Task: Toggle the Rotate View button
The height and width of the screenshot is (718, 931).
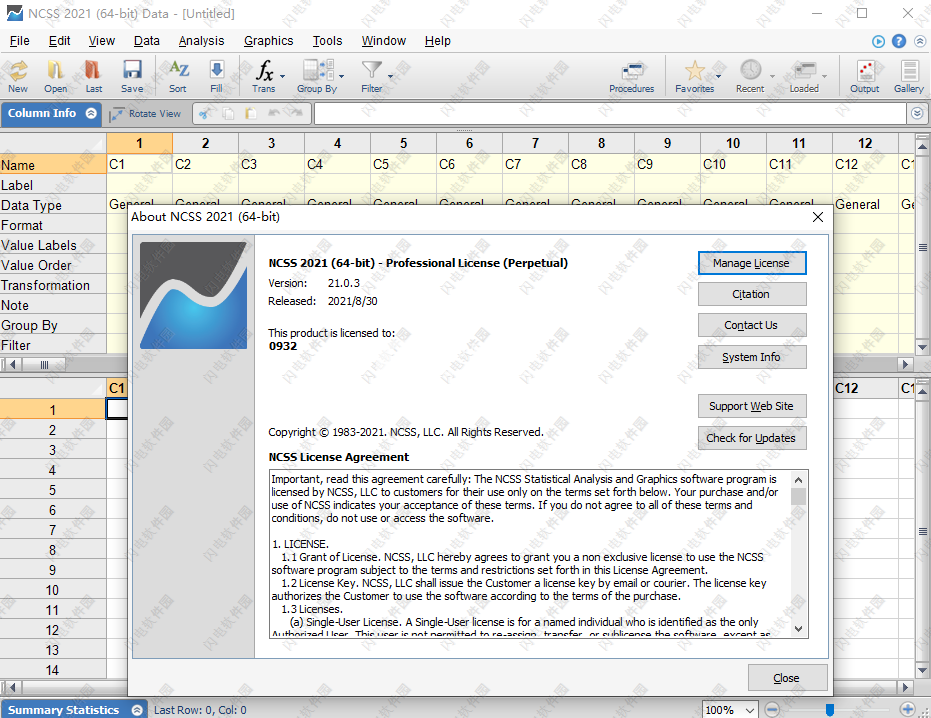Action: point(146,114)
